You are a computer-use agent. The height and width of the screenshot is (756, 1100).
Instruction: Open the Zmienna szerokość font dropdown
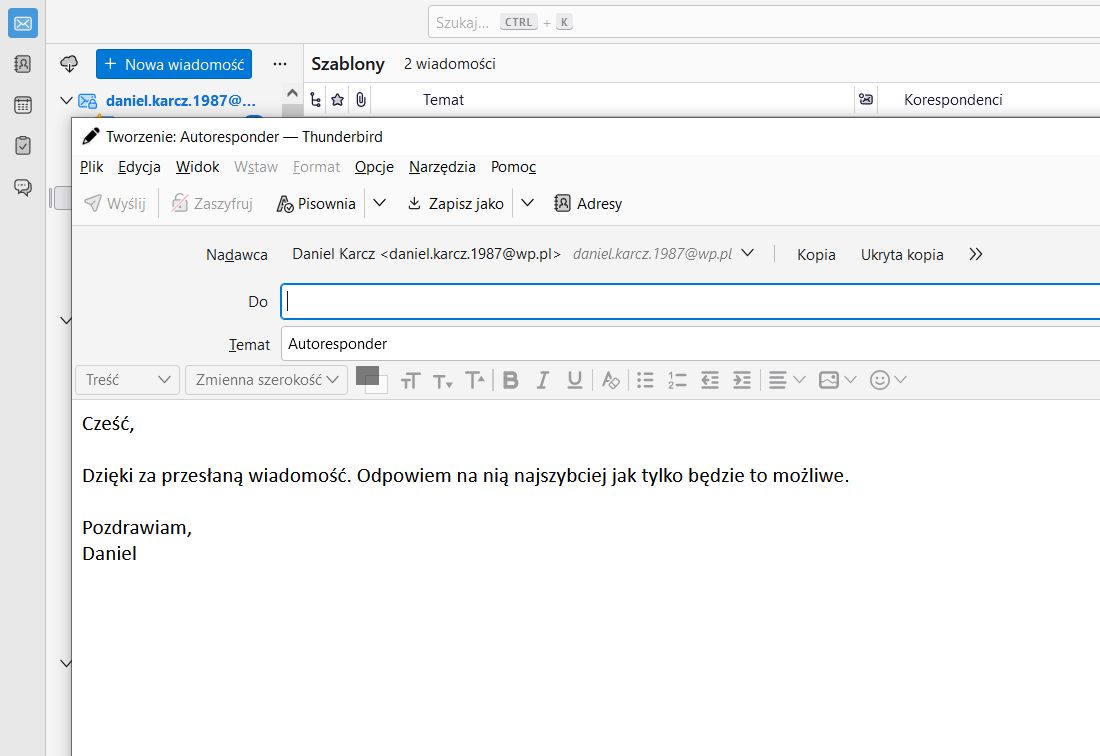[x=265, y=380]
